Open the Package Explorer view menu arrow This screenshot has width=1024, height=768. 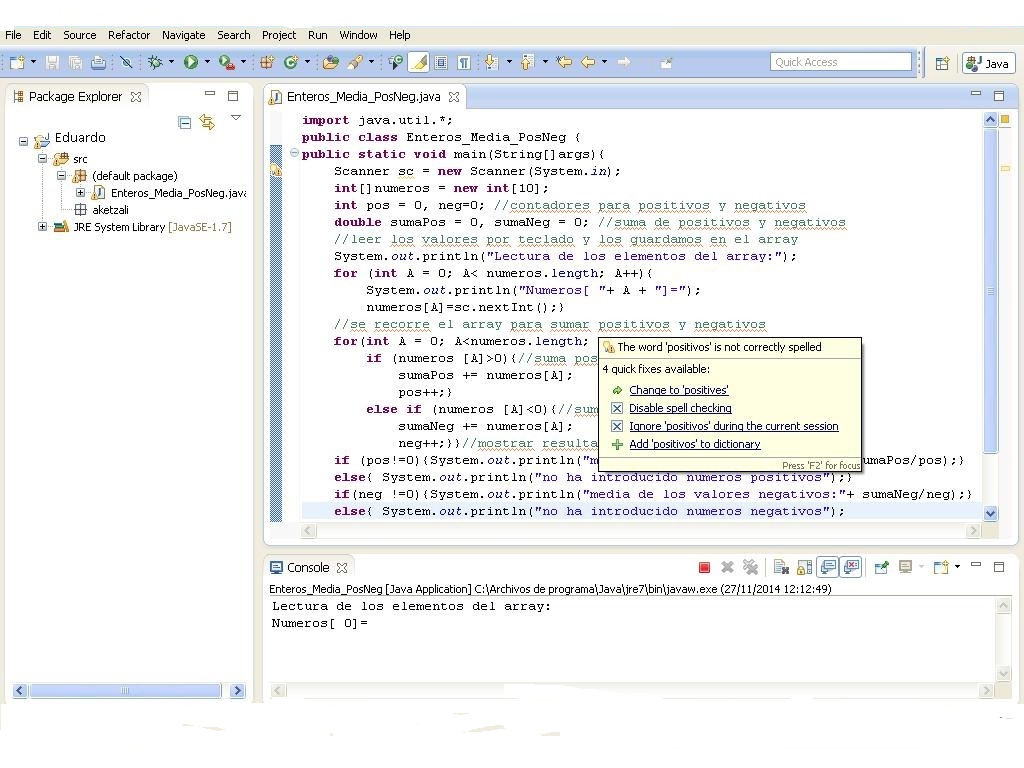coord(236,118)
